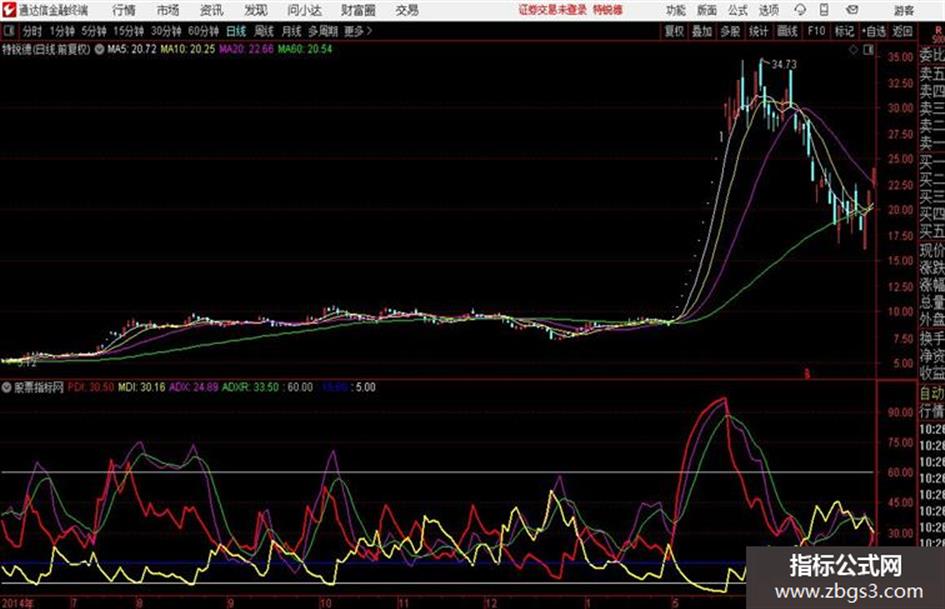The image size is (945, 609).
Task: Switch to the 30分钟 period tab
Action: tap(166, 31)
